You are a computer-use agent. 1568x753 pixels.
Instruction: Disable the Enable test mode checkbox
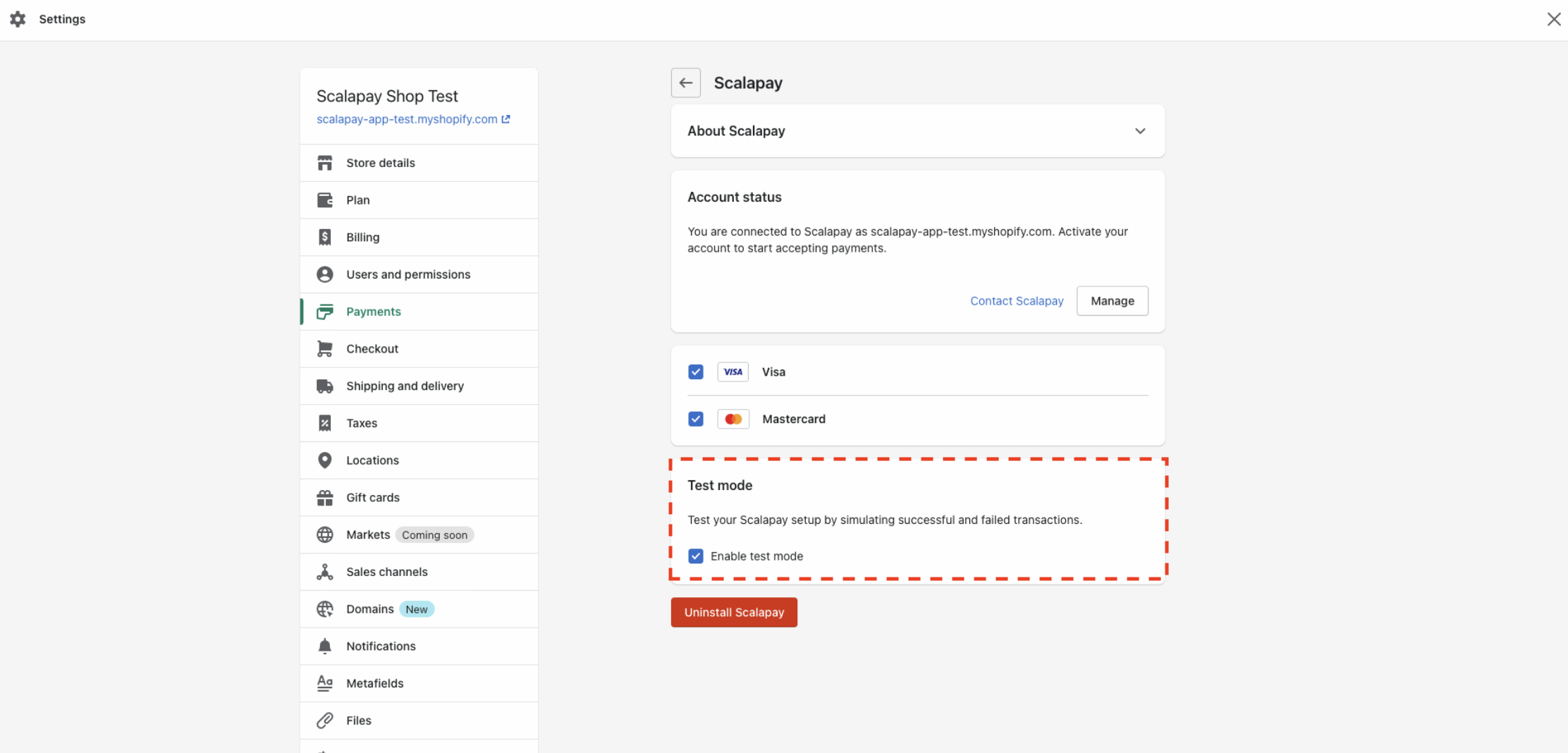(x=695, y=556)
